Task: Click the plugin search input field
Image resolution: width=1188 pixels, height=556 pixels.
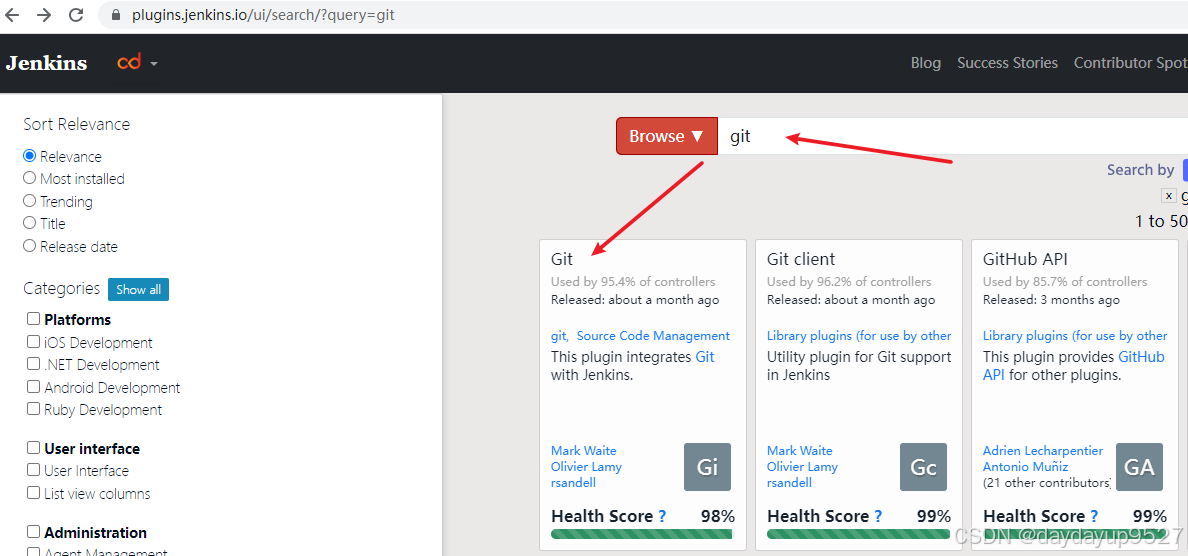Action: pyautogui.click(x=952, y=136)
